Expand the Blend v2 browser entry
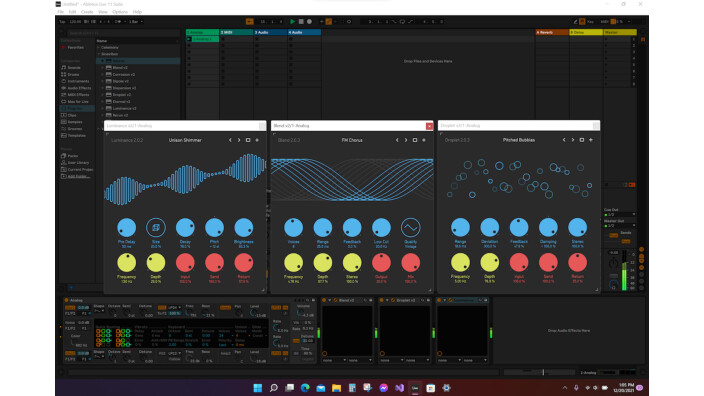Image resolution: width=704 pixels, height=396 pixels. [x=102, y=68]
